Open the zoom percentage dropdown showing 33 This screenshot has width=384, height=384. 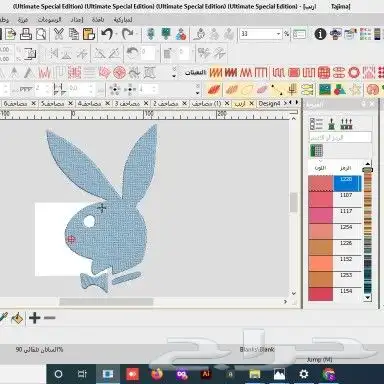[x=278, y=34]
